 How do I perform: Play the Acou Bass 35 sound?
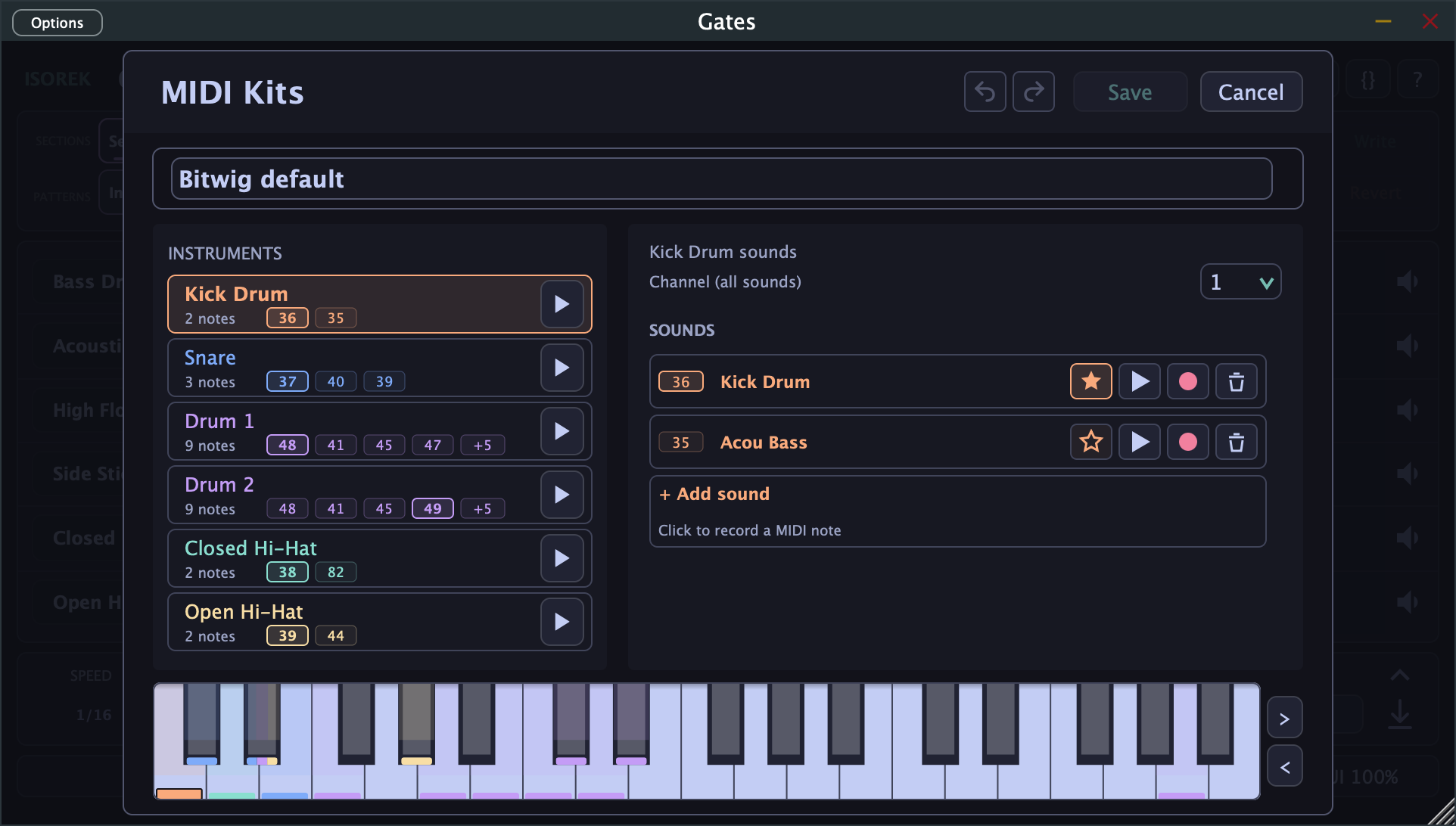[1139, 442]
